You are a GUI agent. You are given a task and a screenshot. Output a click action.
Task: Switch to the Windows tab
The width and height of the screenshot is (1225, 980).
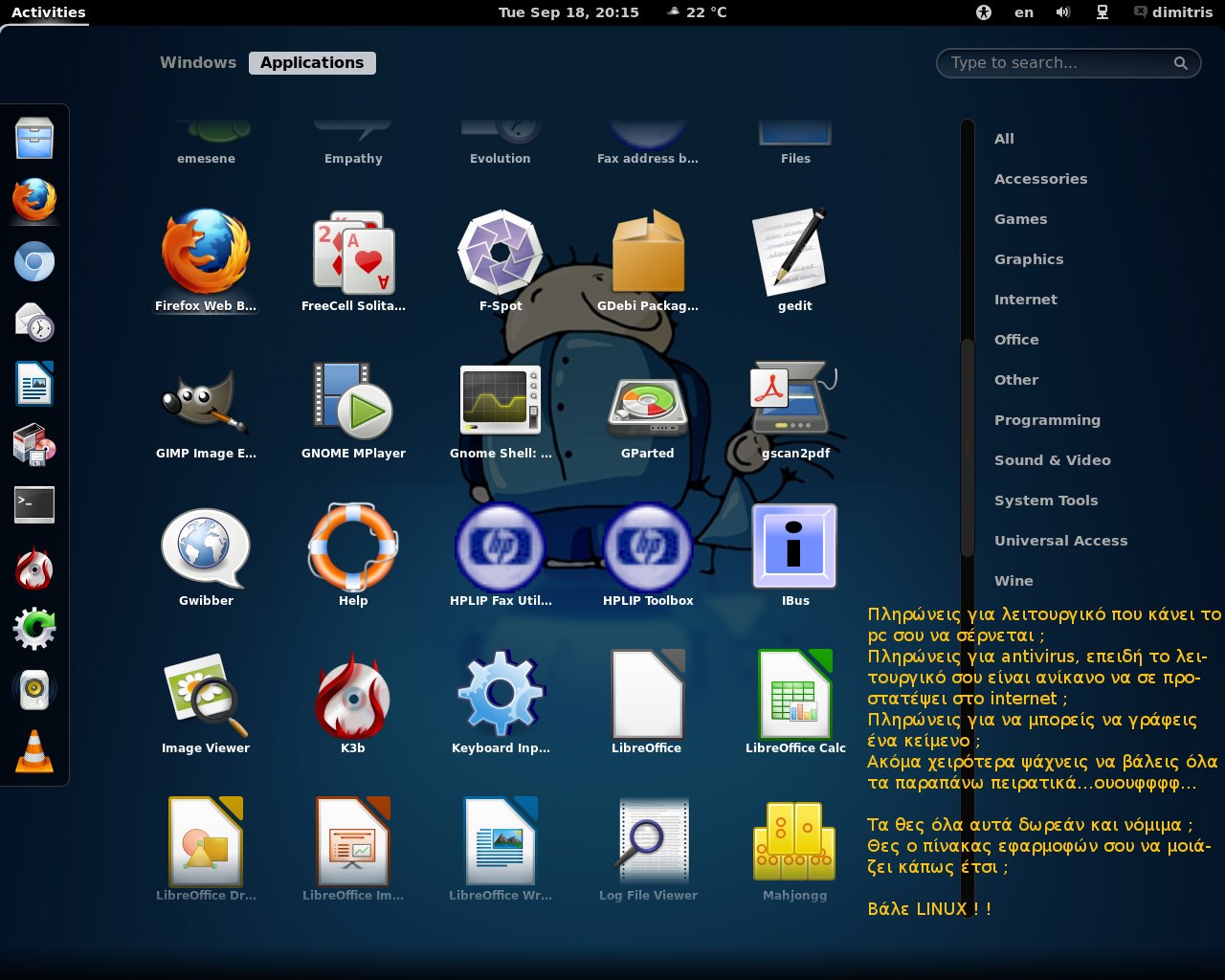(198, 63)
